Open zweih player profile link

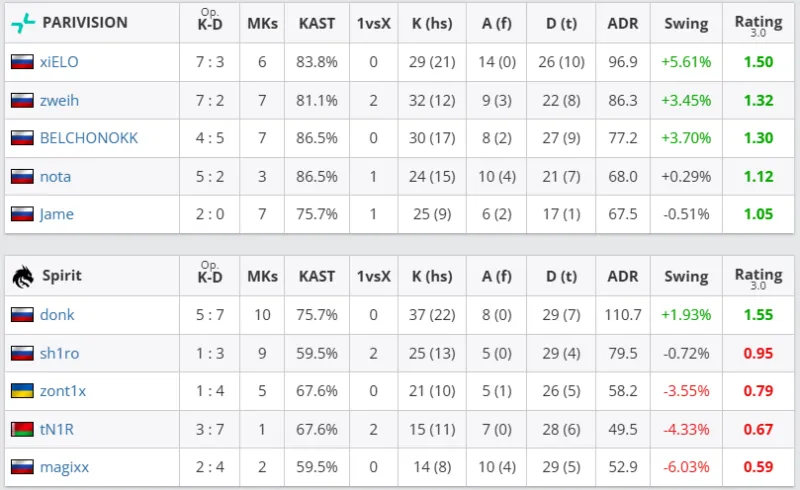click(x=60, y=100)
